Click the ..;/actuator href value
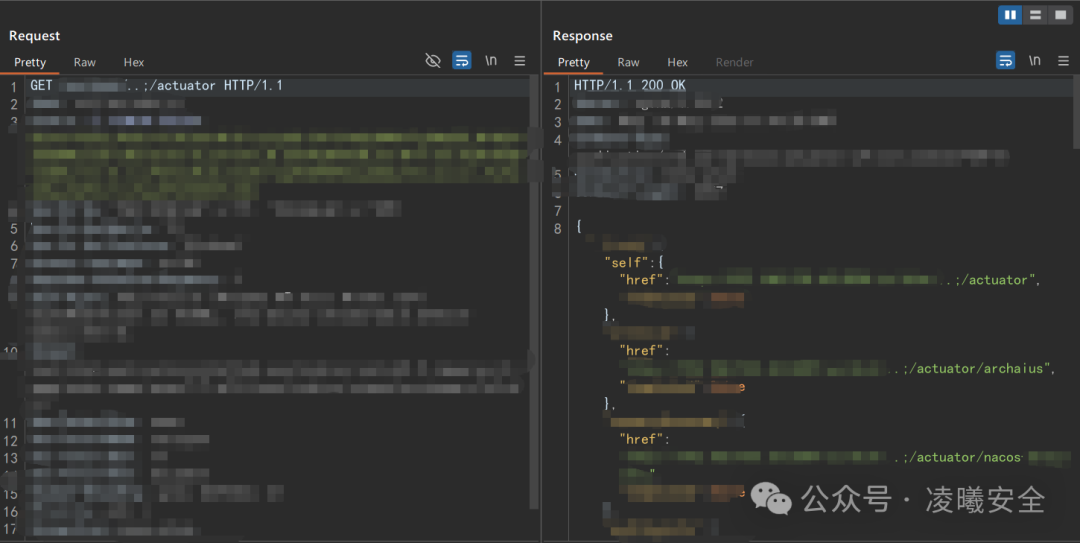 click(986, 280)
